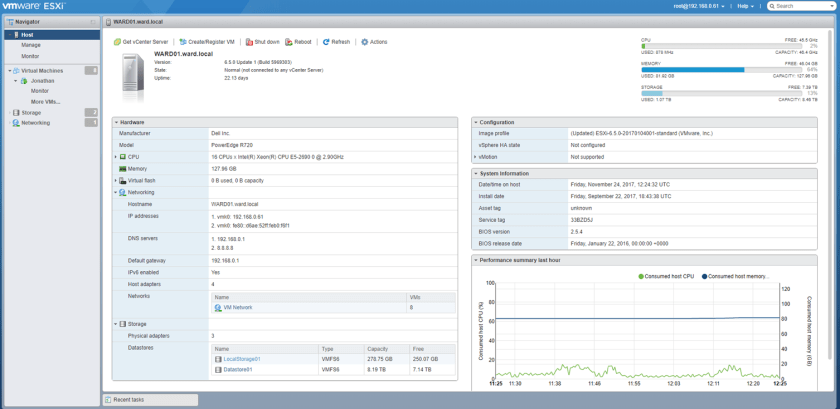Viewport: 840px width, 409px height.
Task: Click the Shut down button label
Action: [267, 42]
